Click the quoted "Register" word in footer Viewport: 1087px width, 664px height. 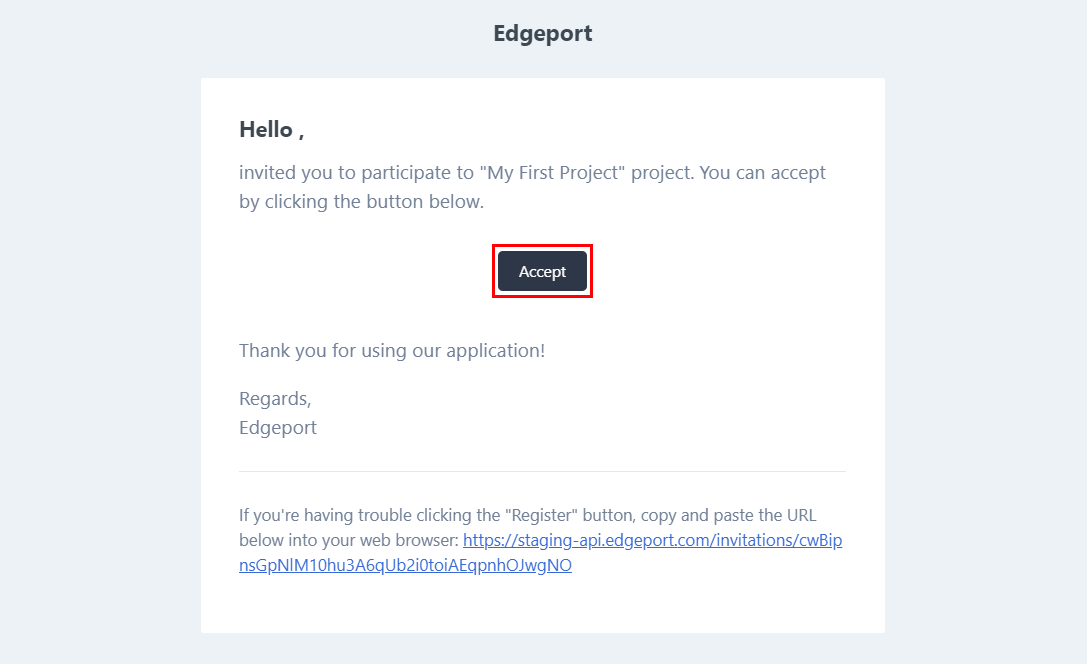[540, 516]
